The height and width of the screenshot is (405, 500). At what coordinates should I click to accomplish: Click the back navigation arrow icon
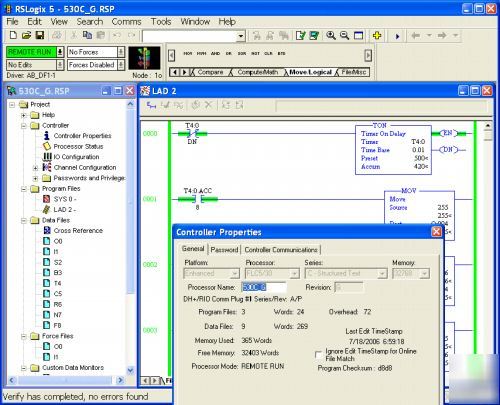415,35
